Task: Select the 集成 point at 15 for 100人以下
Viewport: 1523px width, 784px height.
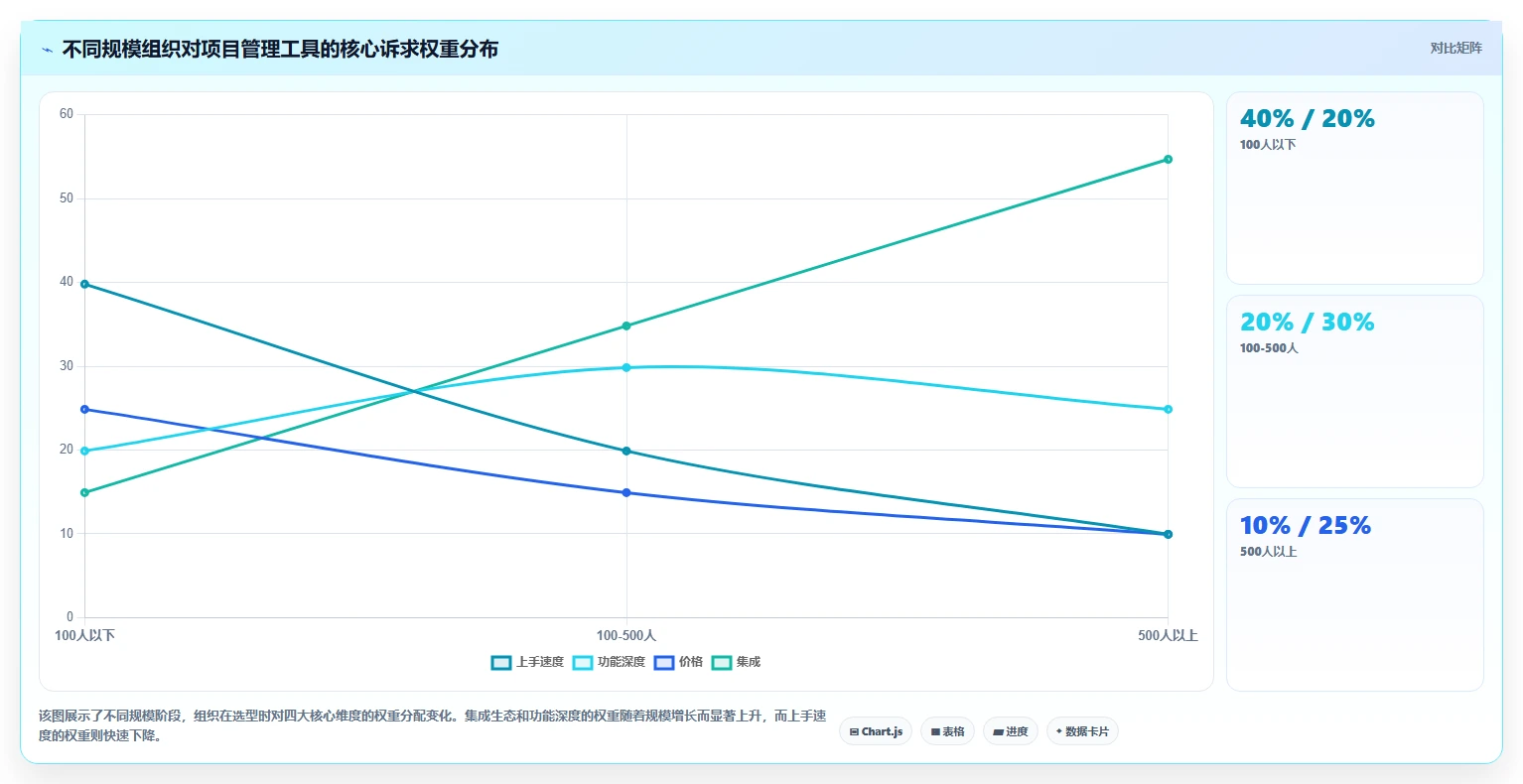Action: [84, 492]
